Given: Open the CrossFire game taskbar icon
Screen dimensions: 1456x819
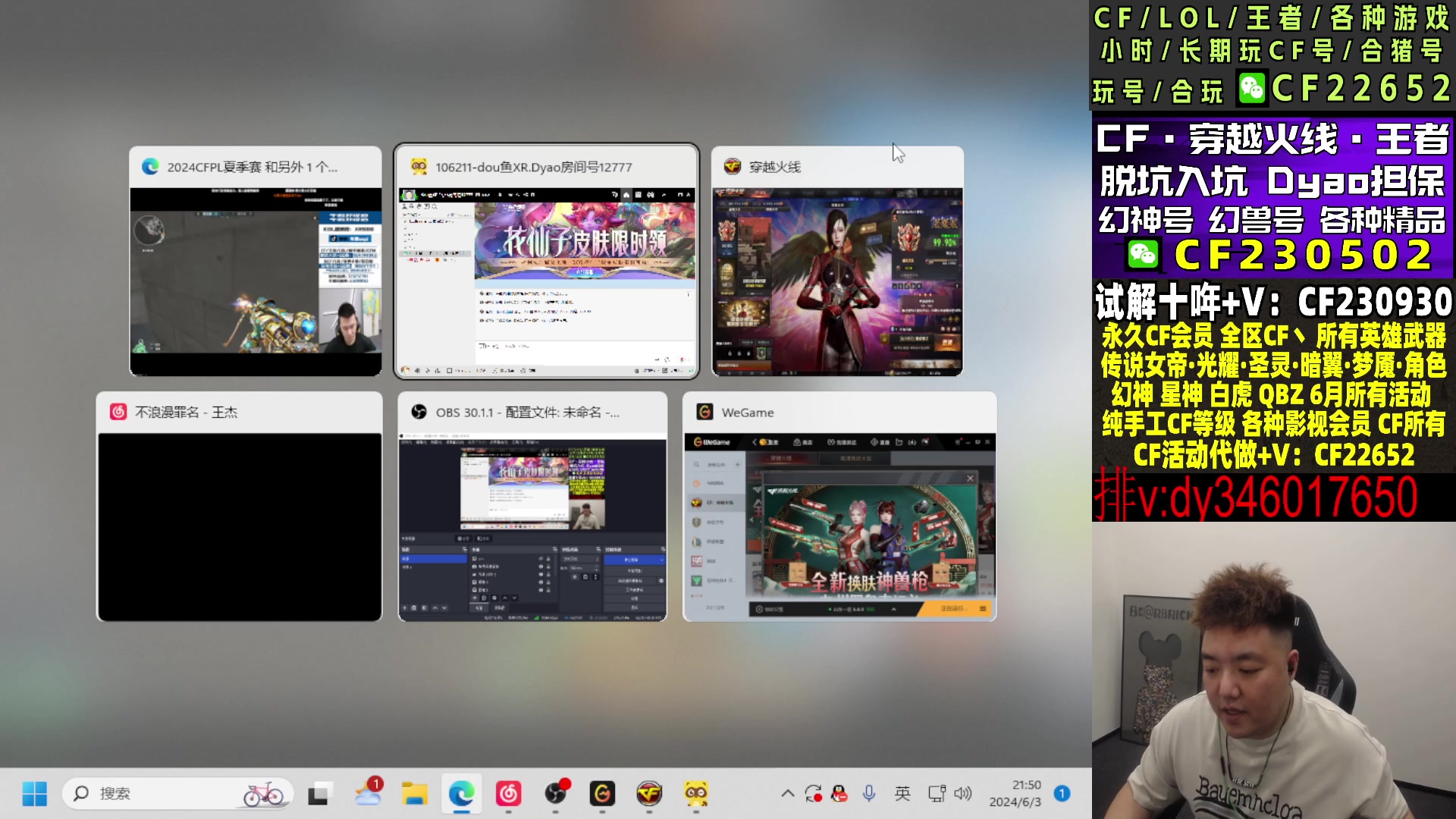Looking at the screenshot, I should [649, 794].
